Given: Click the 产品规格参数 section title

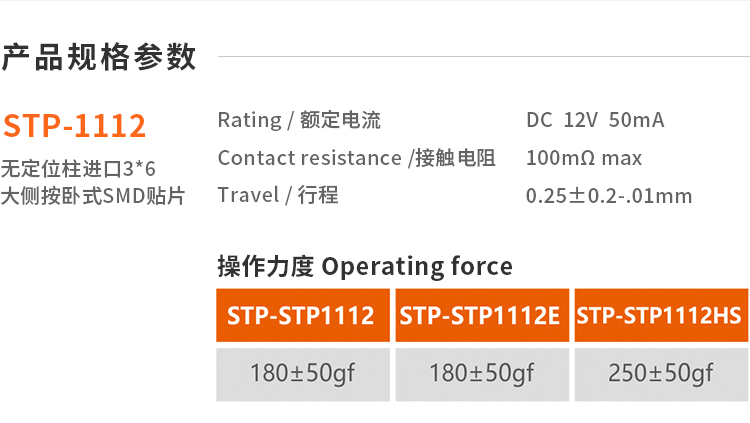Looking at the screenshot, I should tap(99, 57).
